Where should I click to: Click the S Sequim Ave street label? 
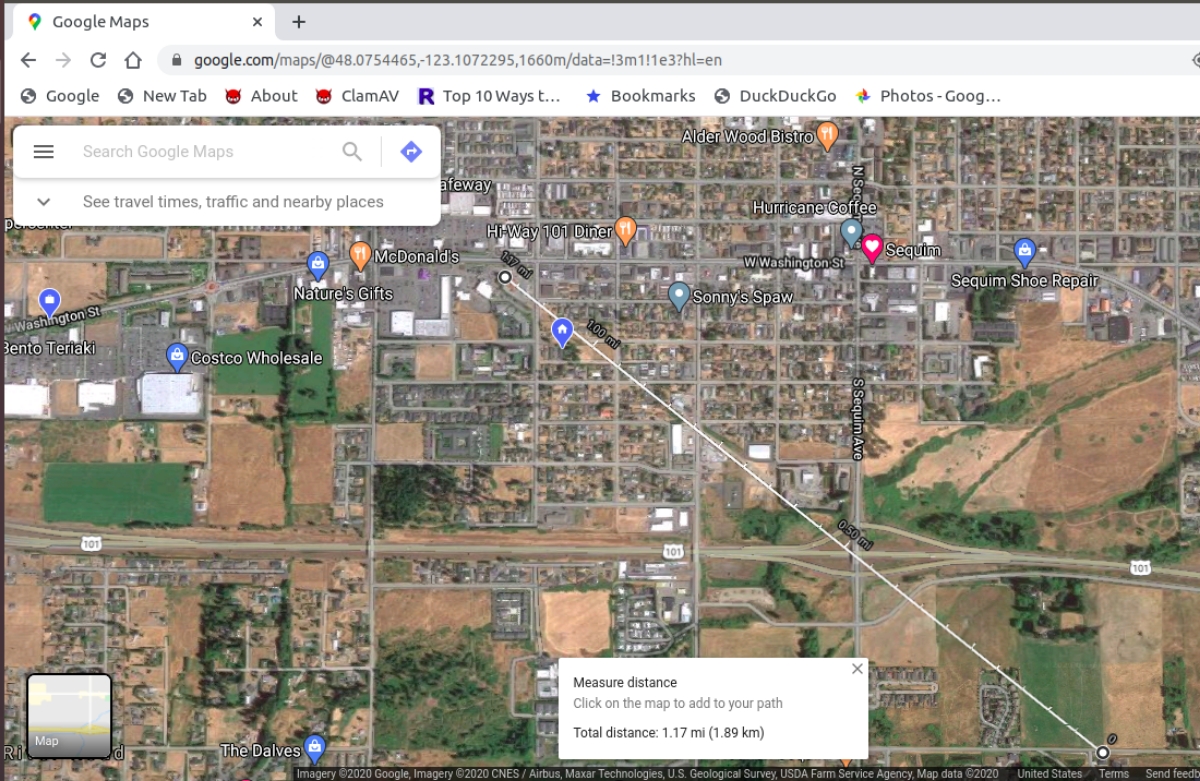point(857,419)
